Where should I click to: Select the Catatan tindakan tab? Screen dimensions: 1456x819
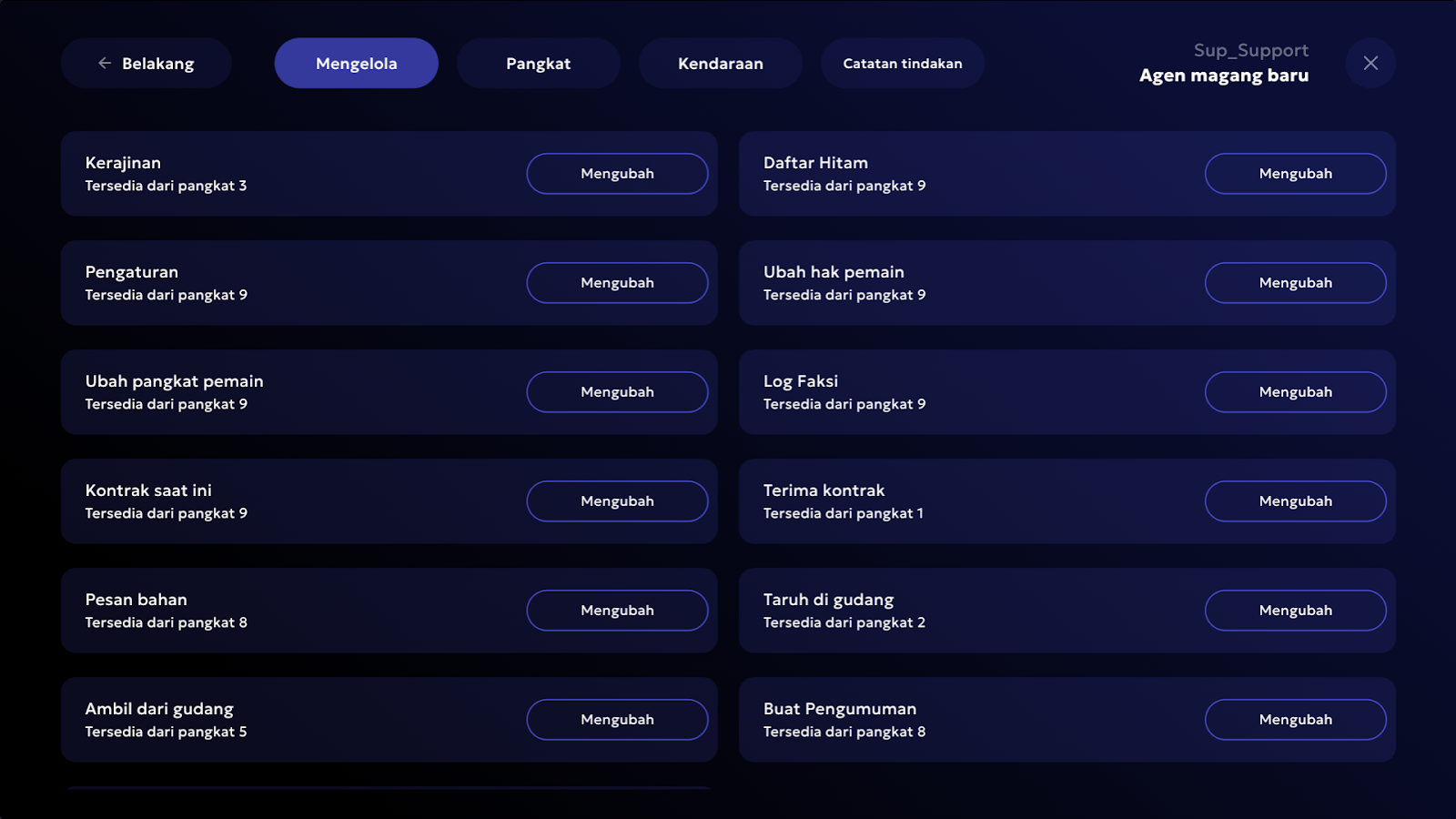tap(903, 63)
